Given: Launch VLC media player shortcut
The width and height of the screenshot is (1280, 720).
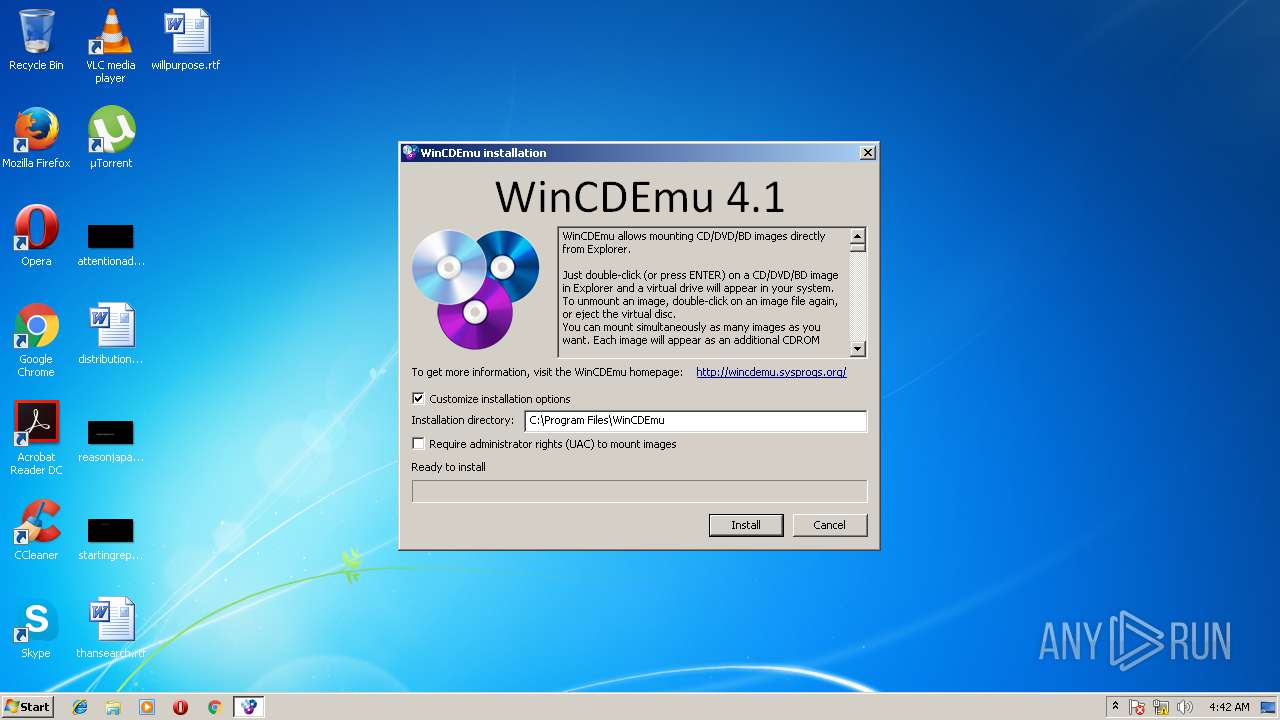Looking at the screenshot, I should (110, 46).
